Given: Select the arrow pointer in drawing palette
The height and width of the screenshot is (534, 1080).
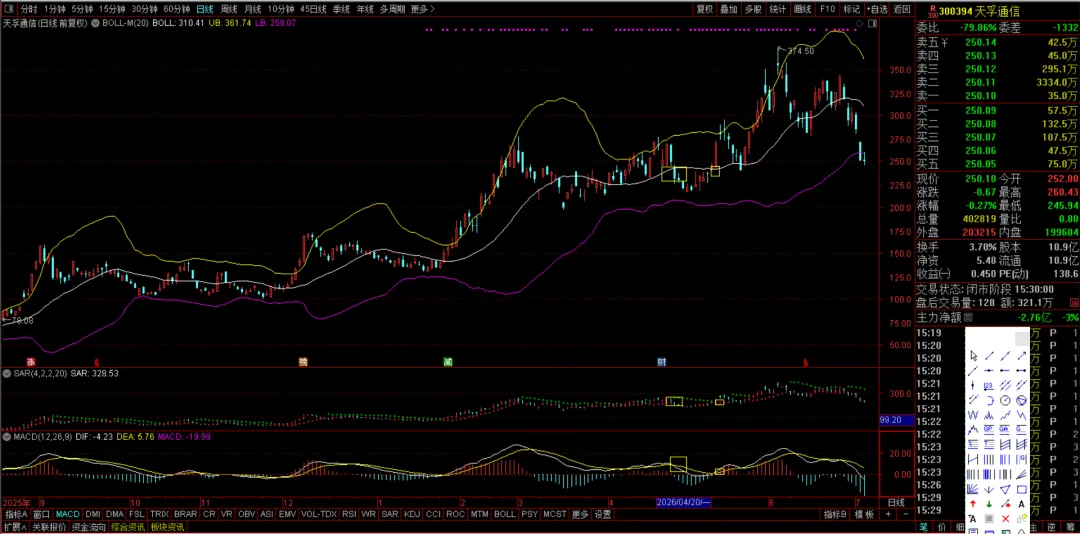Looking at the screenshot, I should tap(973, 356).
